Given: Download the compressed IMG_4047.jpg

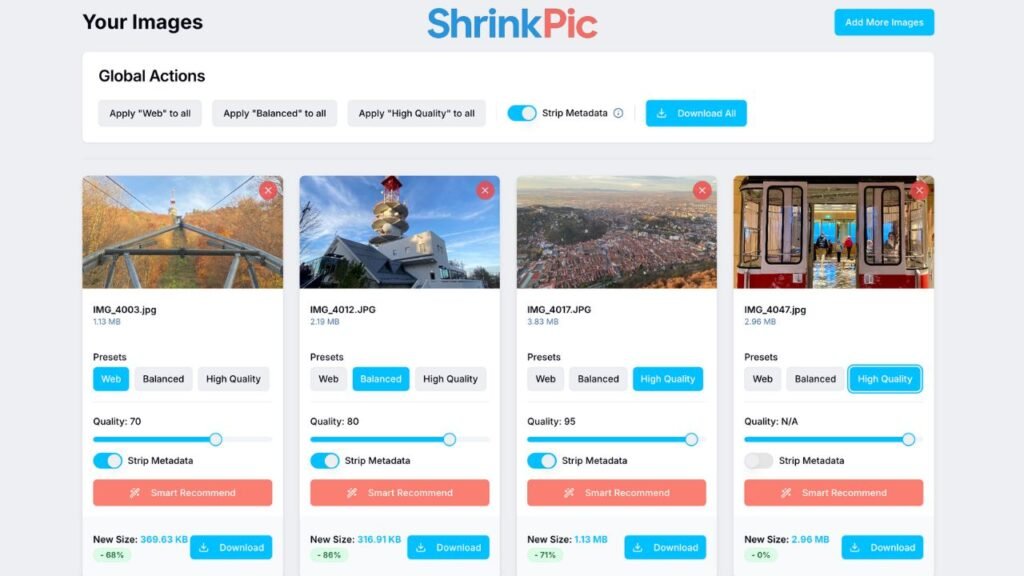Looking at the screenshot, I should point(882,547).
